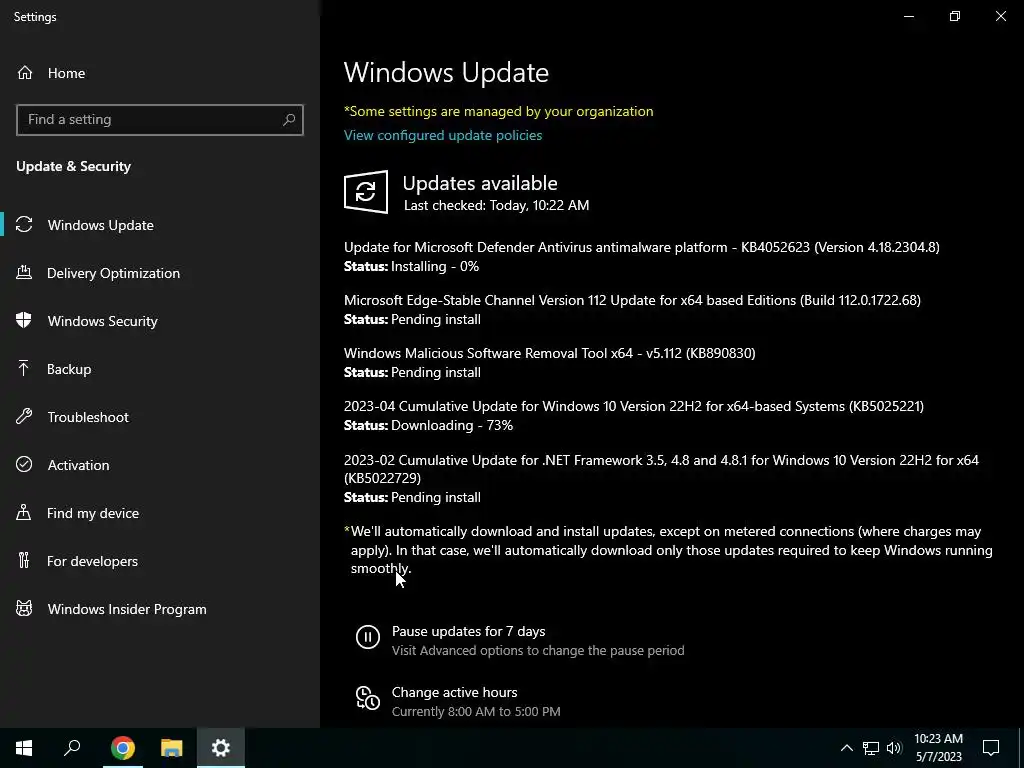Click the pause circle icon beside Pause updates
This screenshot has width=1024, height=768.
pyautogui.click(x=368, y=637)
